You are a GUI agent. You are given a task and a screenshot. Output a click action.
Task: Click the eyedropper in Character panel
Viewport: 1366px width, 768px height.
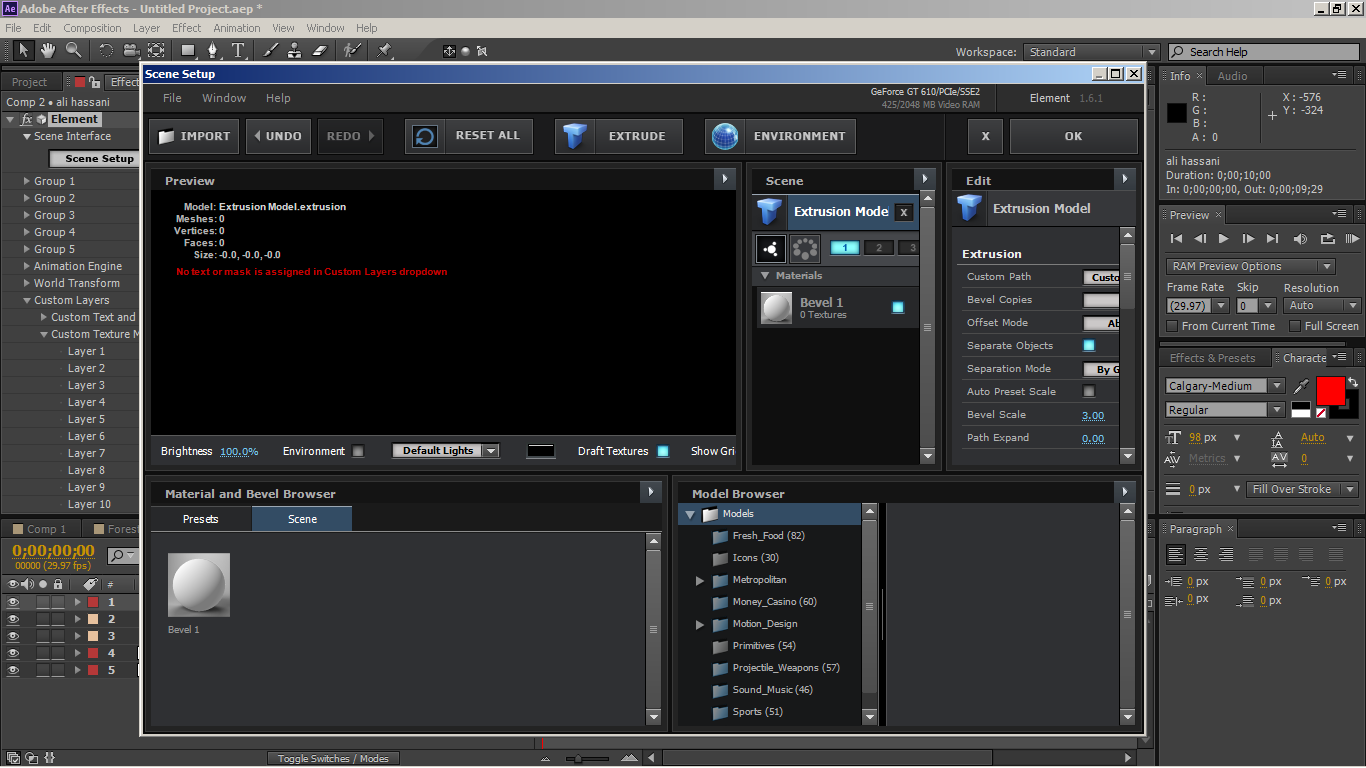point(1301,386)
